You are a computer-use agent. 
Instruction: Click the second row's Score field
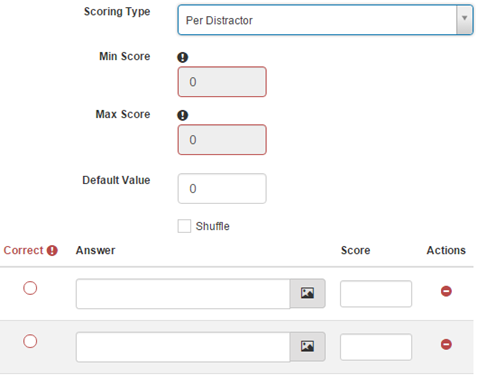pos(376,347)
